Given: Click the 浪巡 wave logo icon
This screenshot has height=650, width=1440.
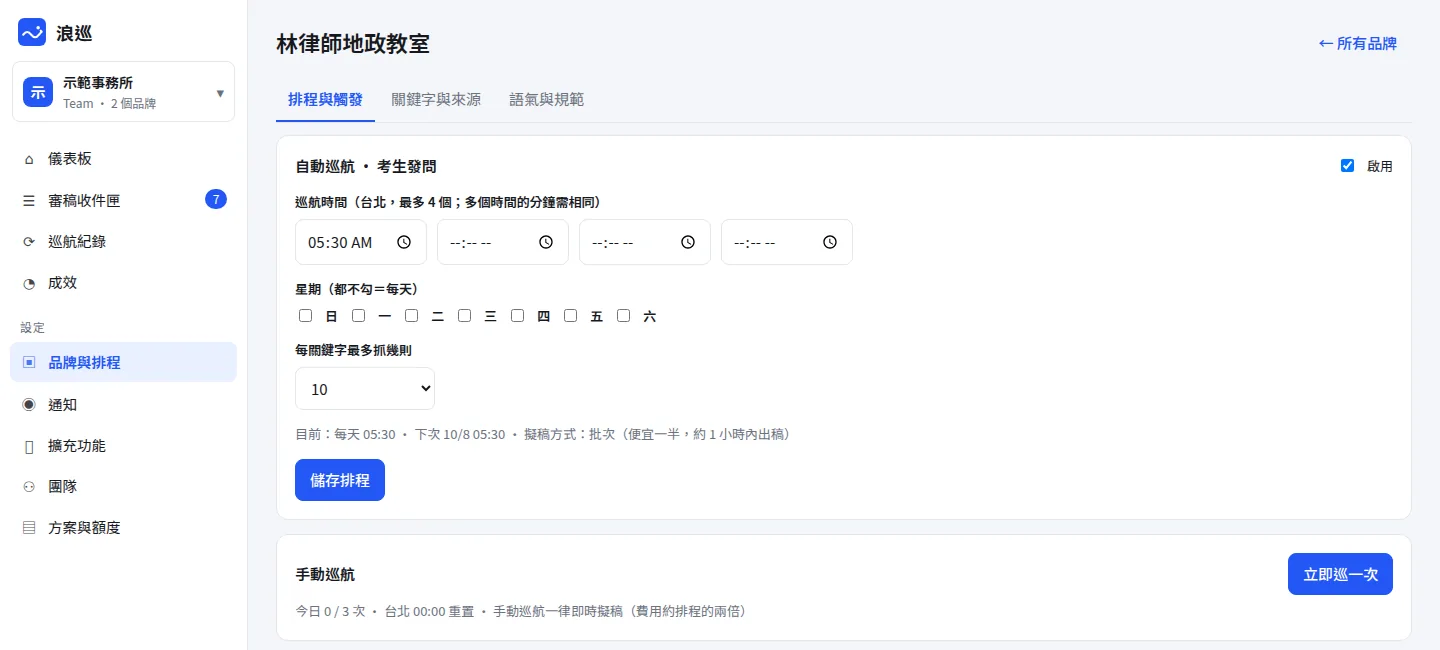Looking at the screenshot, I should tap(32, 32).
